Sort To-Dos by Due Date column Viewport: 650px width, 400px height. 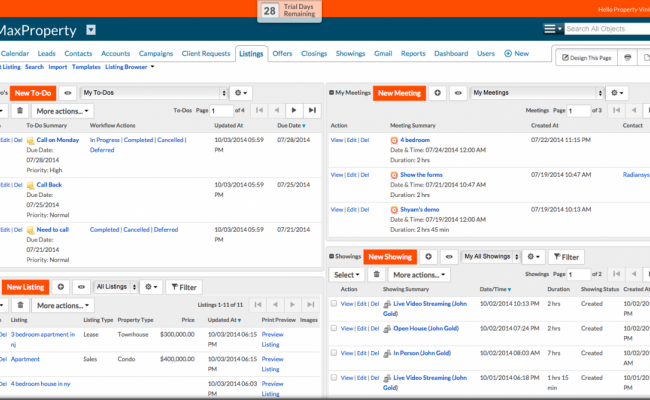(x=291, y=125)
